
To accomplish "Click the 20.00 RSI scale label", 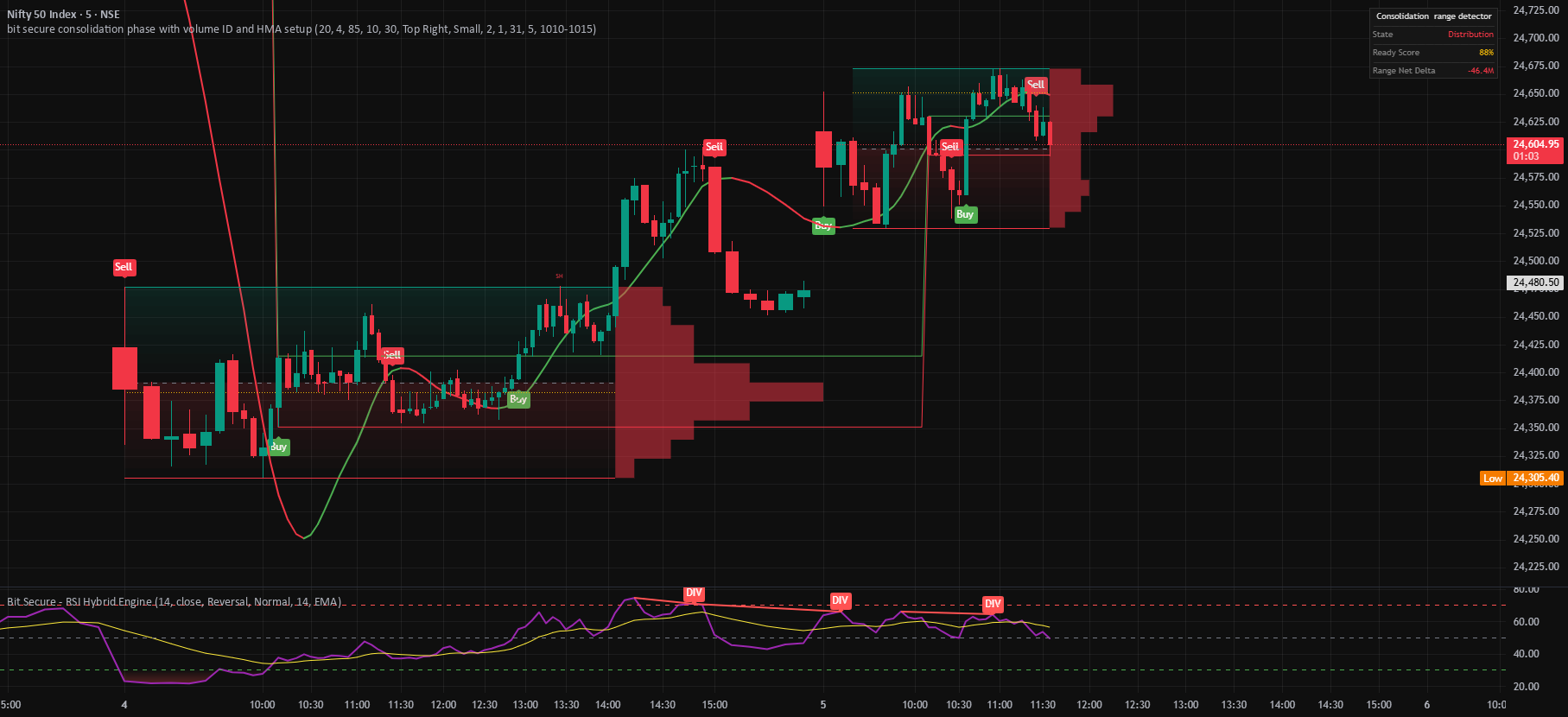I will coord(1527,687).
